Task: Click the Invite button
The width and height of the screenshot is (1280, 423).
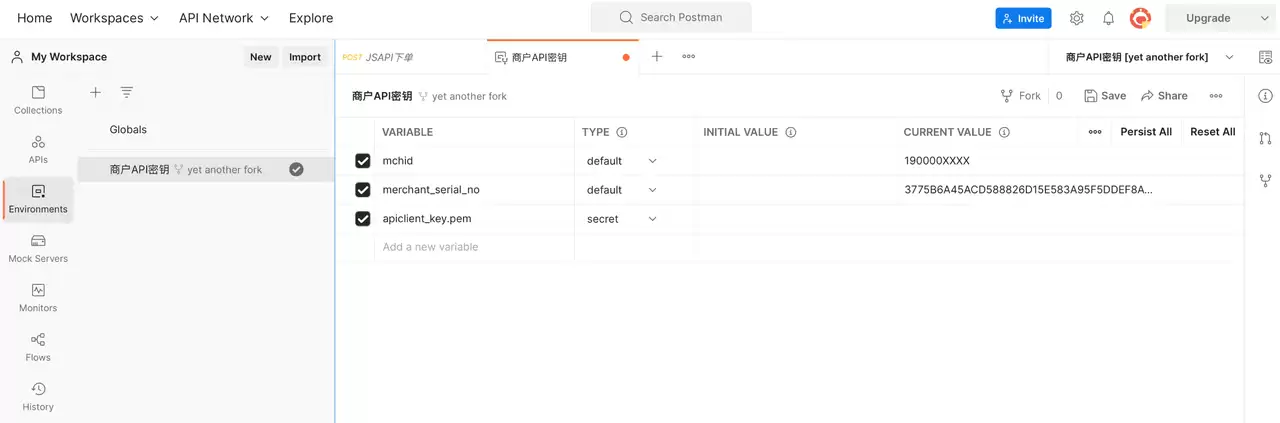Action: coord(1023,18)
